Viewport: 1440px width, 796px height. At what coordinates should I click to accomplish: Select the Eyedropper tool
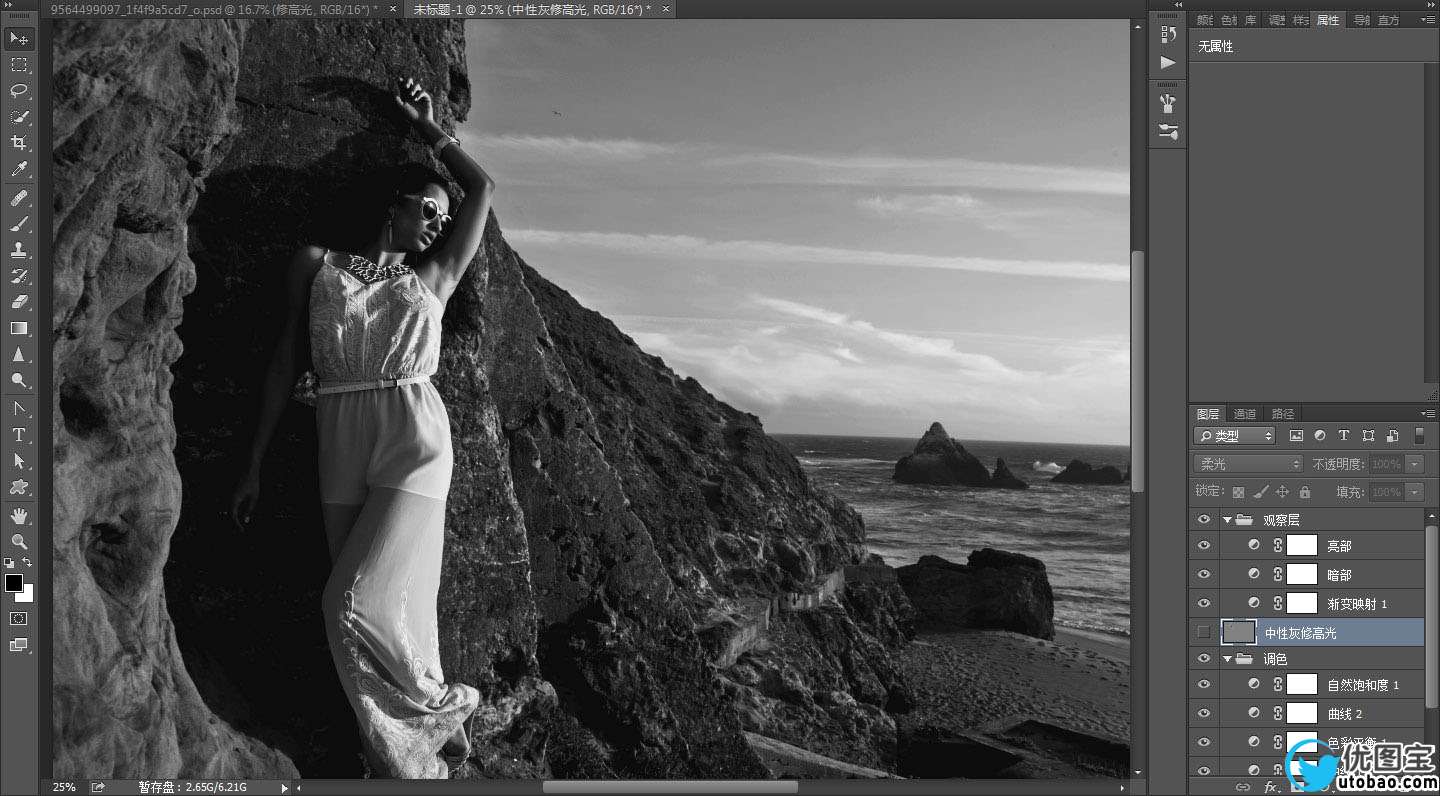coord(18,169)
